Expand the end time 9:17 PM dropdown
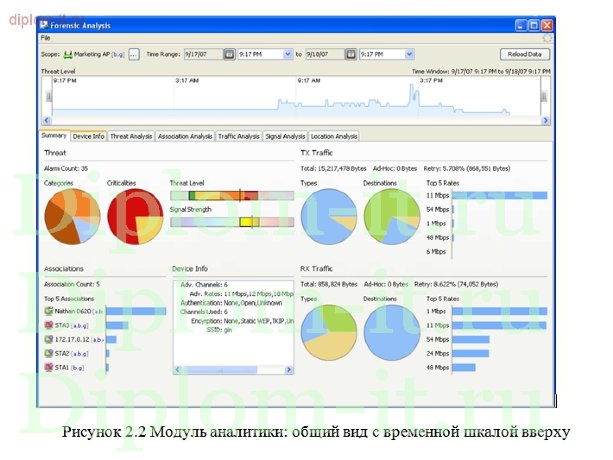The height and width of the screenshot is (460, 613). tap(409, 54)
